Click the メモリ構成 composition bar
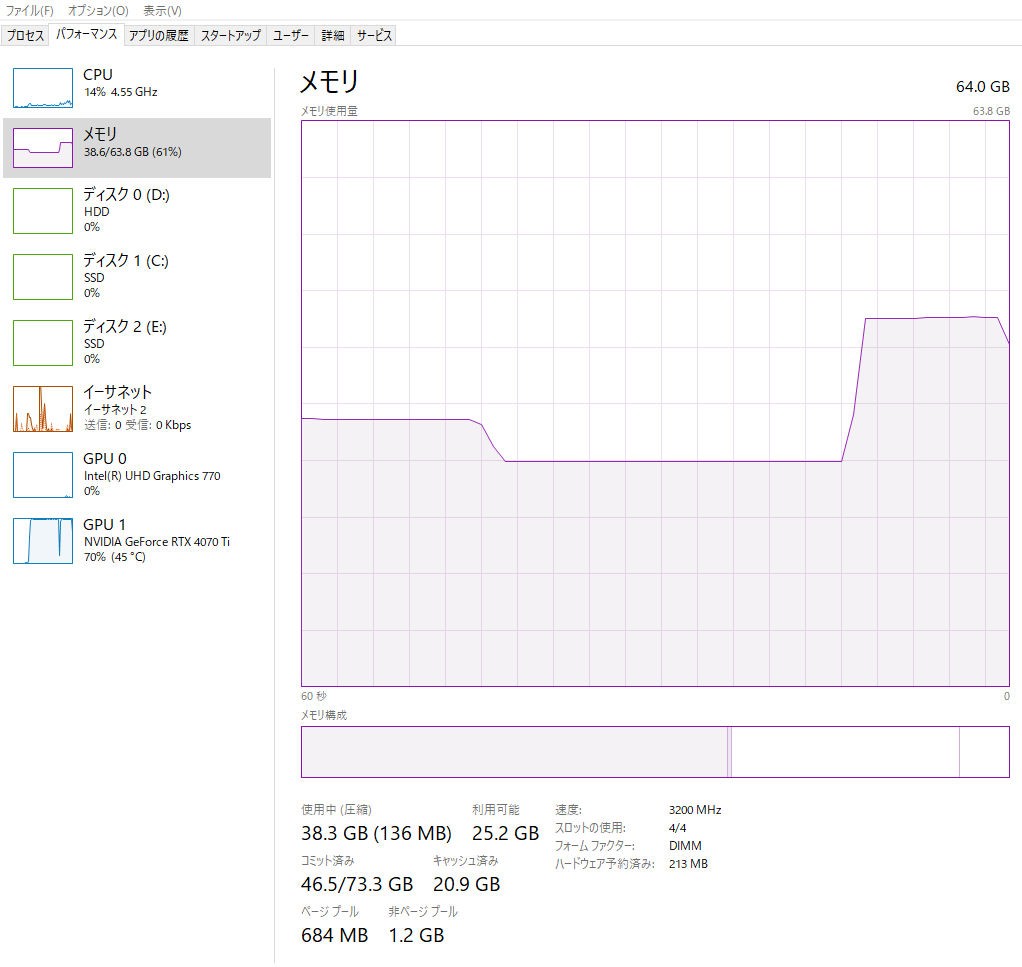 [655, 752]
